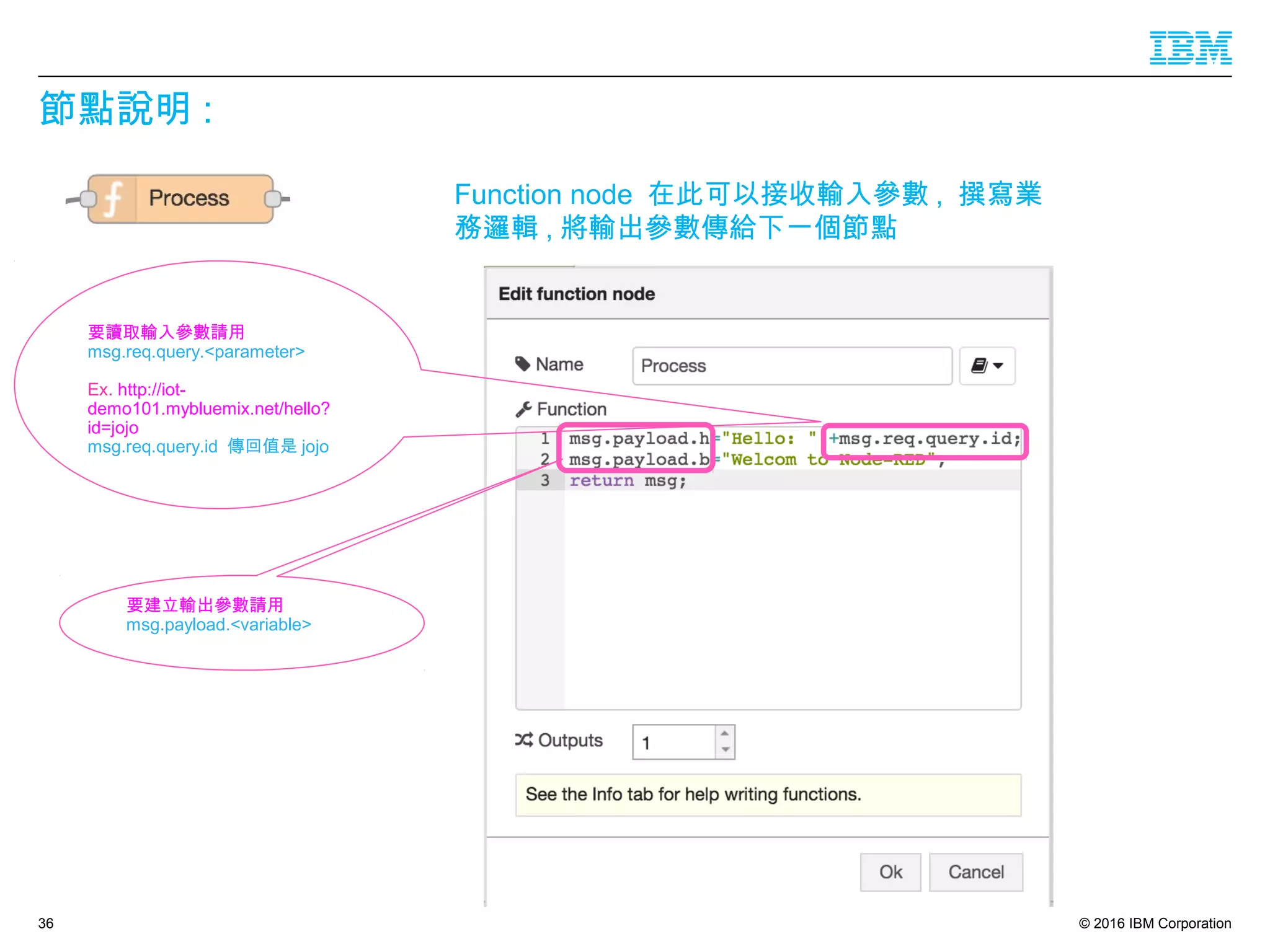Click the Outputs number field
The image size is (1270, 952).
pyautogui.click(x=674, y=742)
